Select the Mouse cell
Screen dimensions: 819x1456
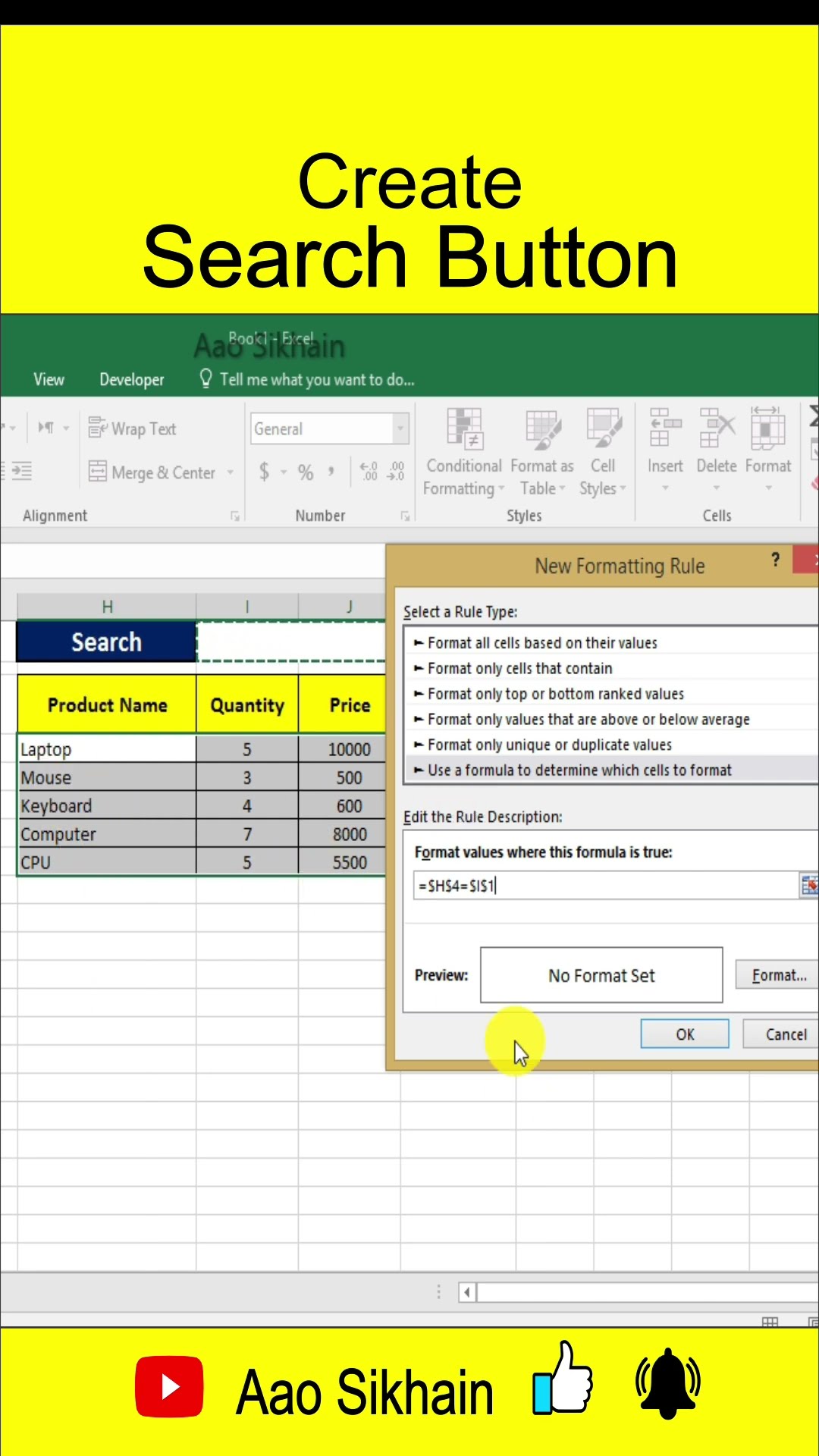tap(107, 777)
